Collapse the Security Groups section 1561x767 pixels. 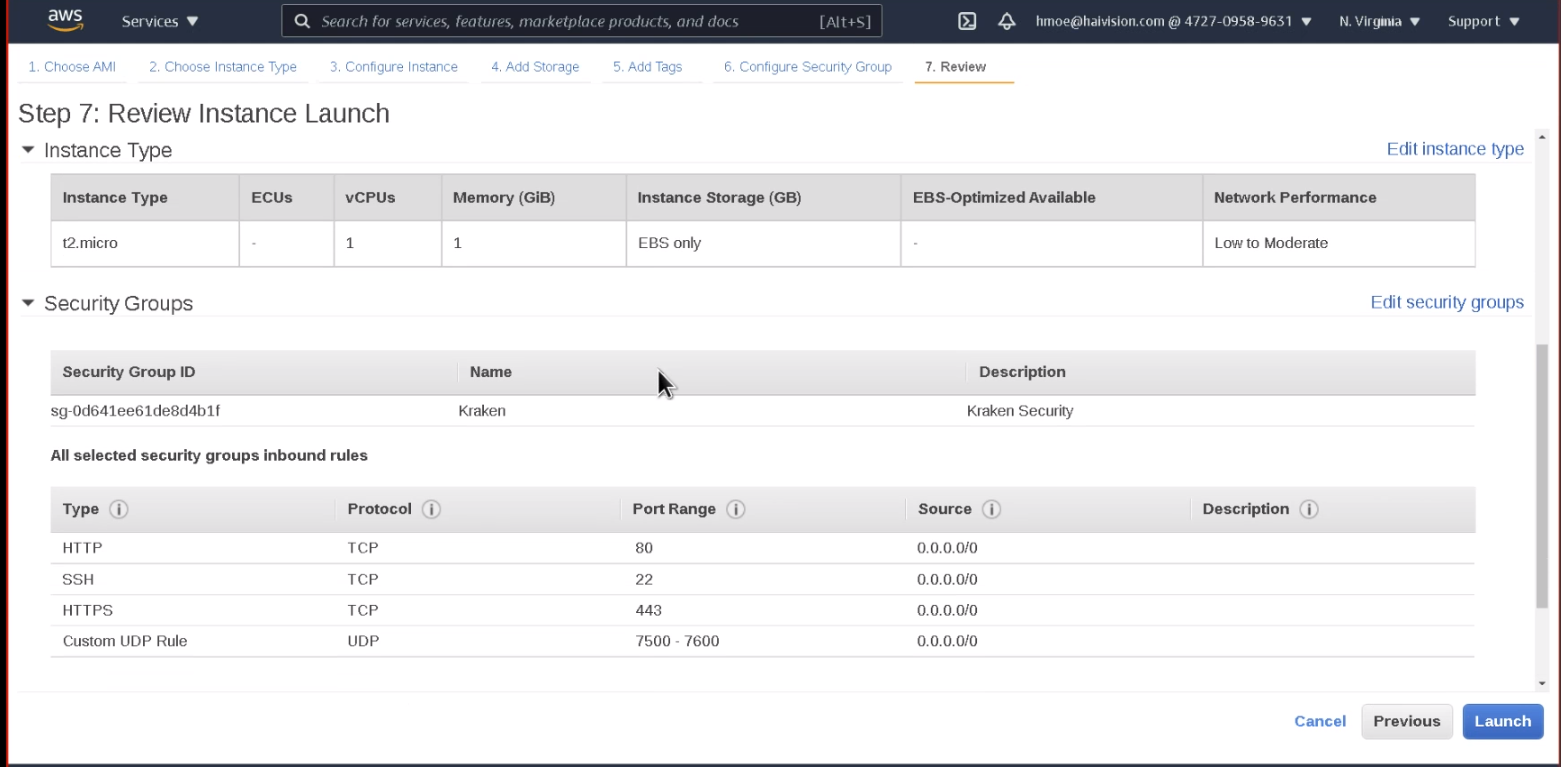(x=28, y=304)
